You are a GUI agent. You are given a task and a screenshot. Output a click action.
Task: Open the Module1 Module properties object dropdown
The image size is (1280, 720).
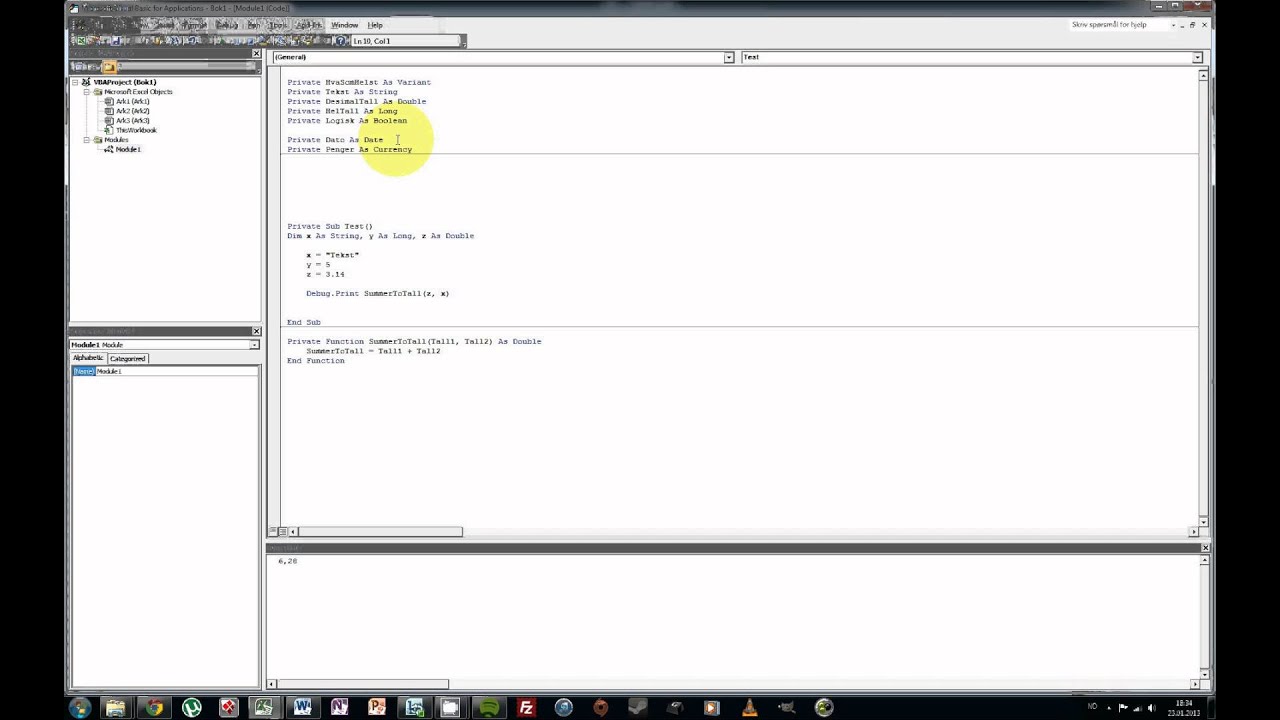[254, 344]
